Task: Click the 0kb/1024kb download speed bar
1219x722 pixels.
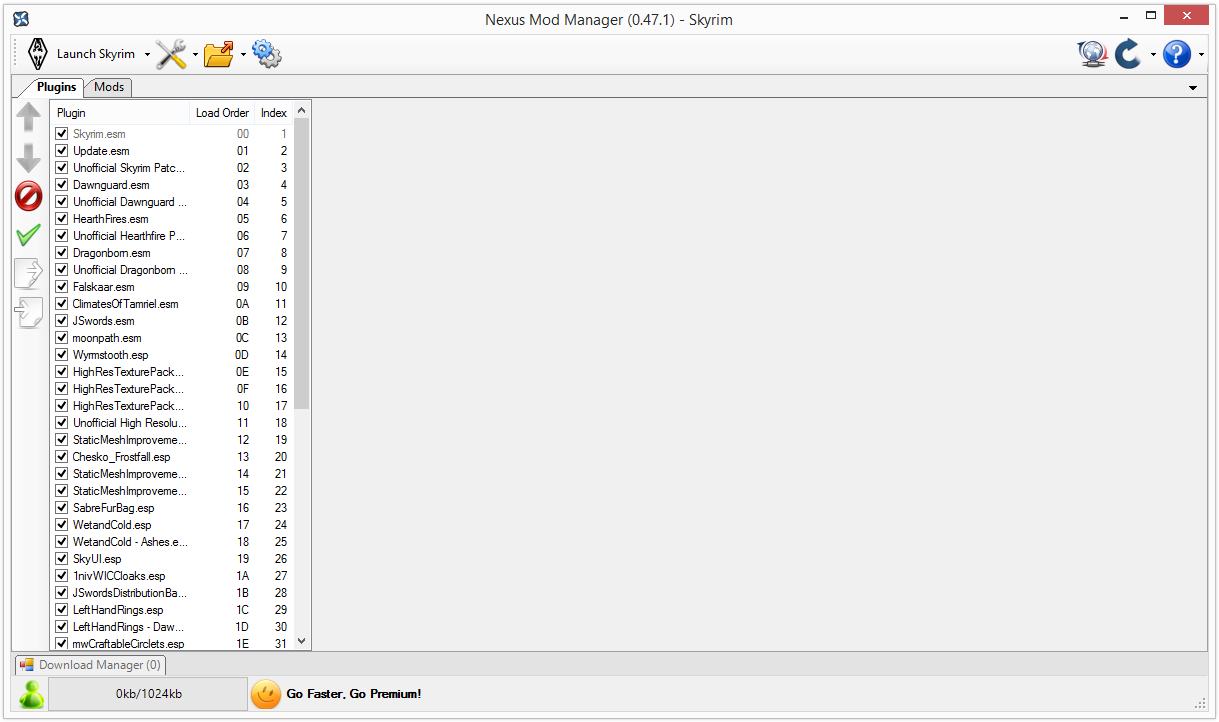Action: click(x=148, y=694)
